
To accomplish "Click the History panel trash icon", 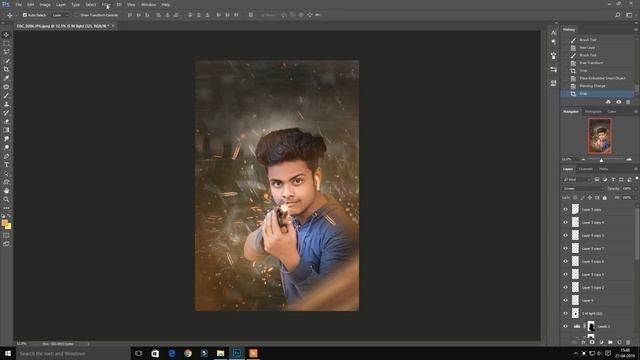I will [628, 102].
